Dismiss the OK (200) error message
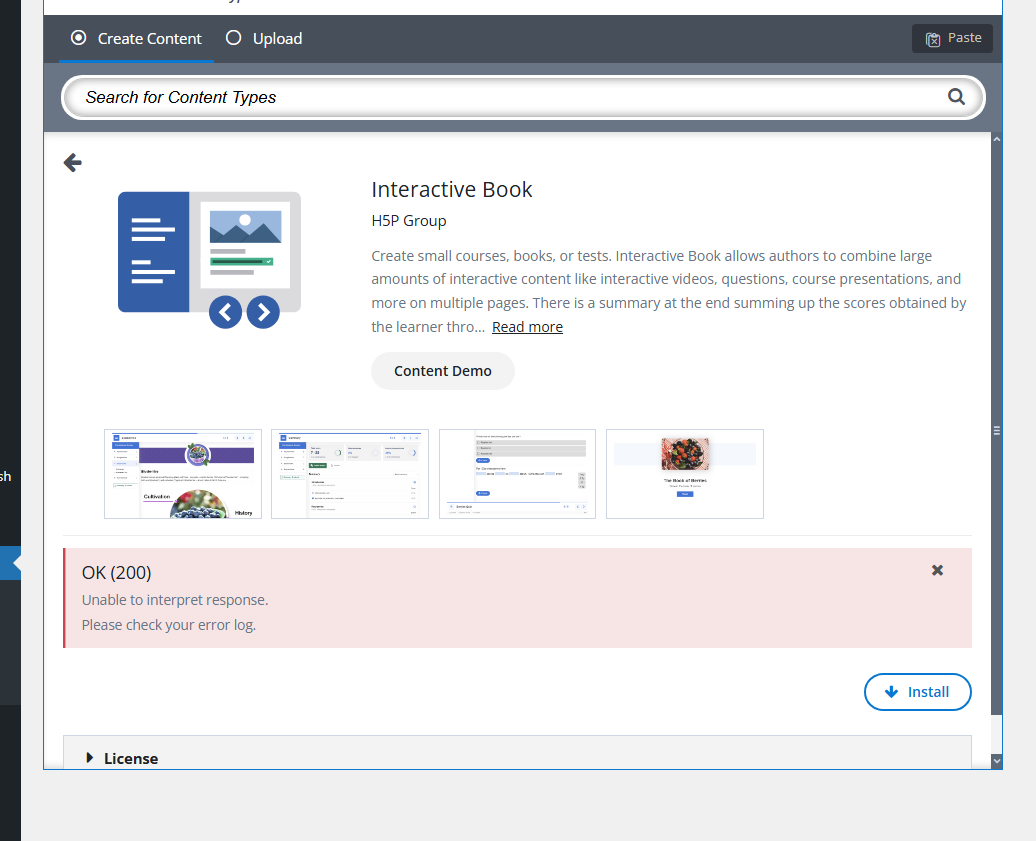1036x841 pixels. [937, 570]
